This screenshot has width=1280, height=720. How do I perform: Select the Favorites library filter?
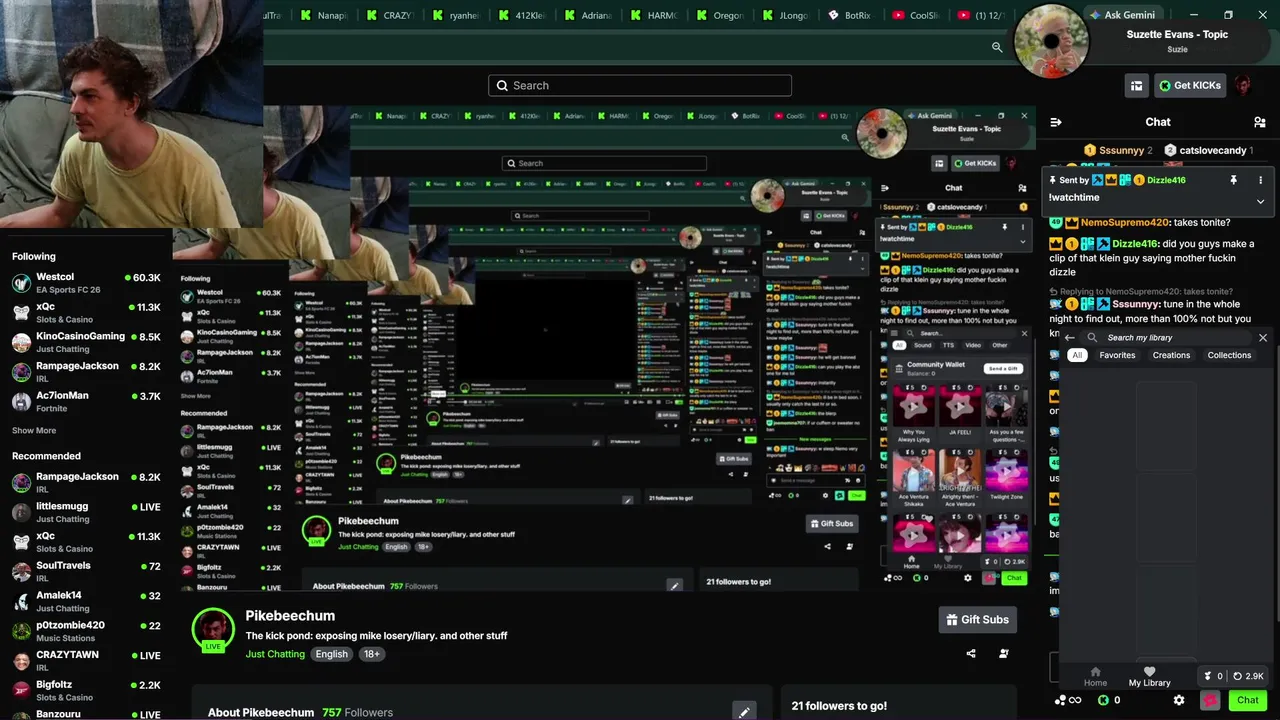point(1117,355)
